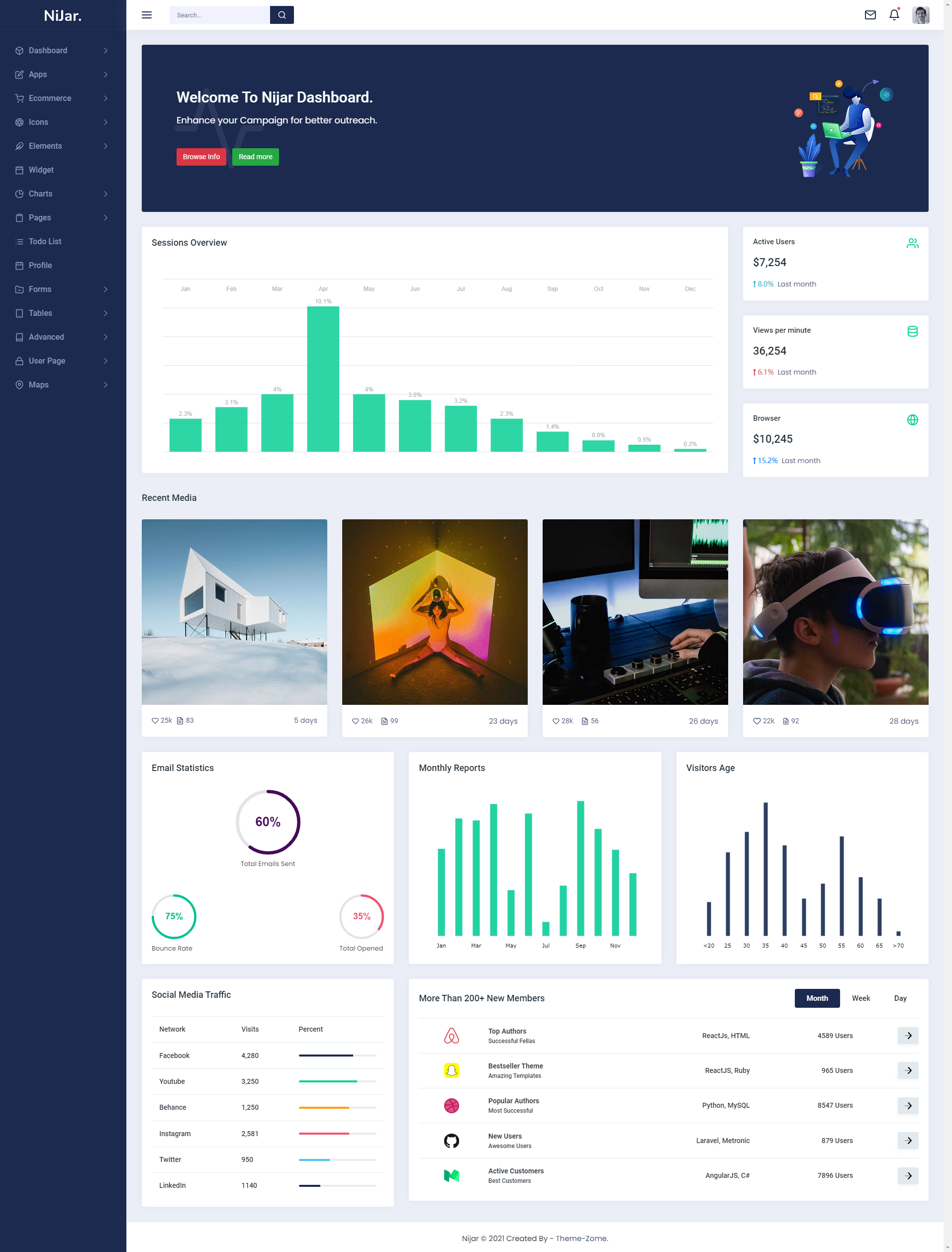Open the Todo List sidebar item
Screen dimensions: 952x1252
tap(45, 241)
